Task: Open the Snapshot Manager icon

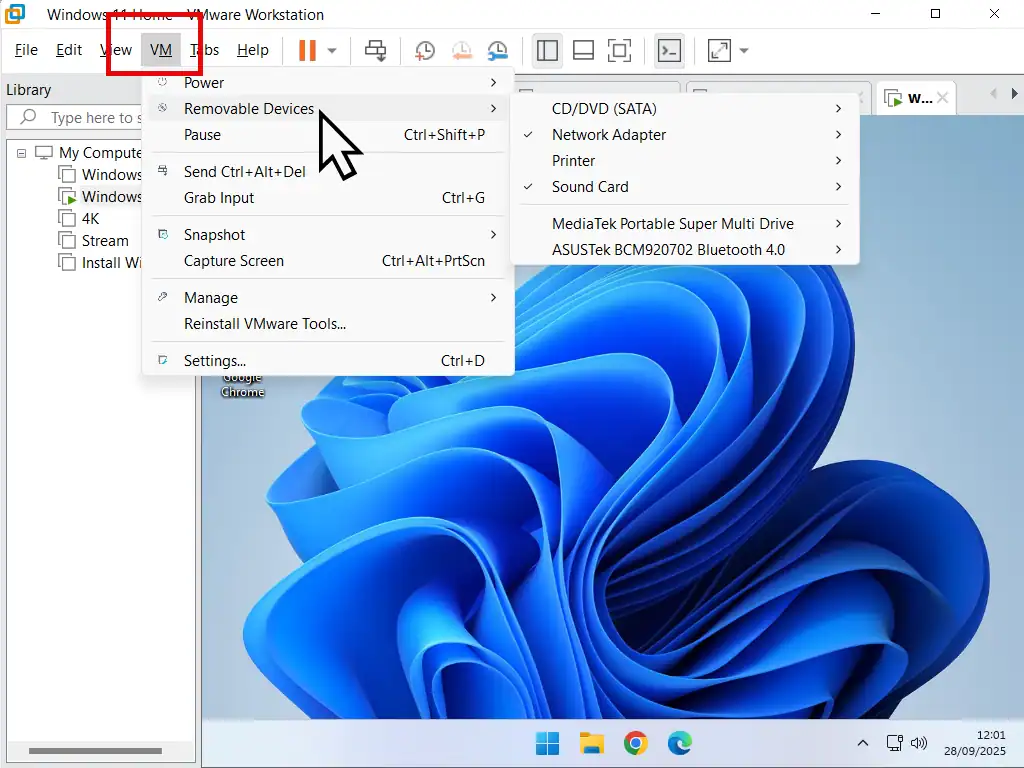Action: point(498,50)
